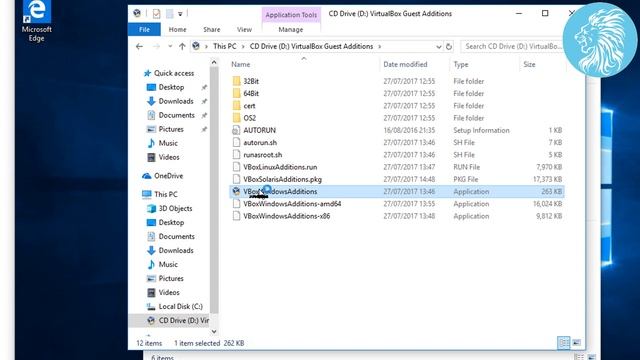Go forward with the forward arrow

(x=156, y=47)
